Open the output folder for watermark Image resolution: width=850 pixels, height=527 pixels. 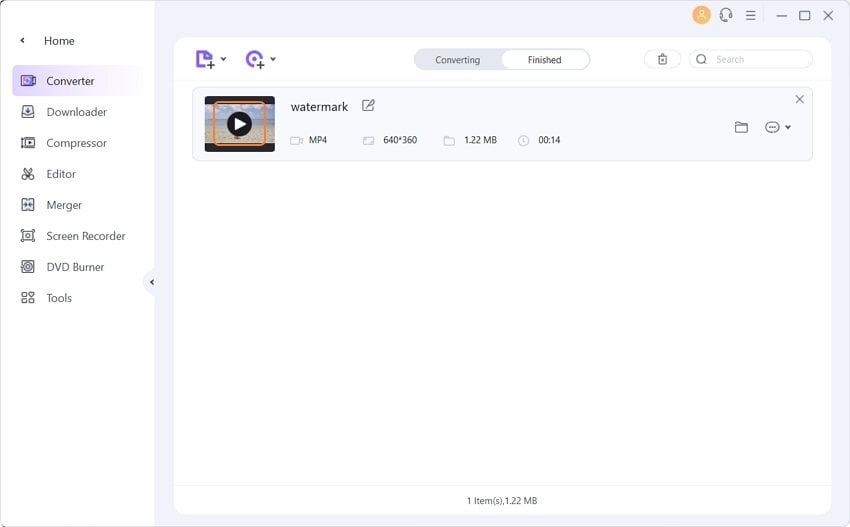click(741, 127)
